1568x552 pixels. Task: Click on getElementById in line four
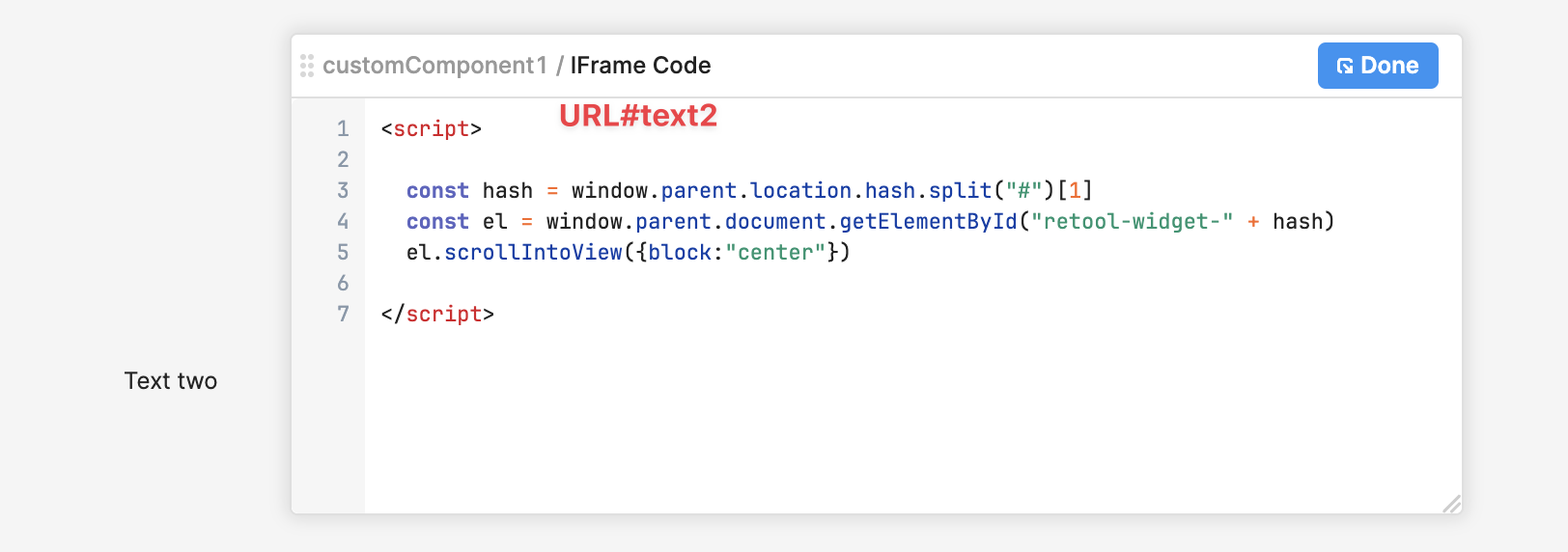click(x=928, y=222)
